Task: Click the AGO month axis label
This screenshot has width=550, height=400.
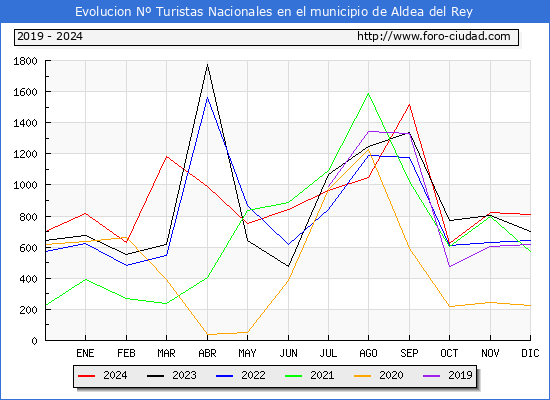Action: 368,353
